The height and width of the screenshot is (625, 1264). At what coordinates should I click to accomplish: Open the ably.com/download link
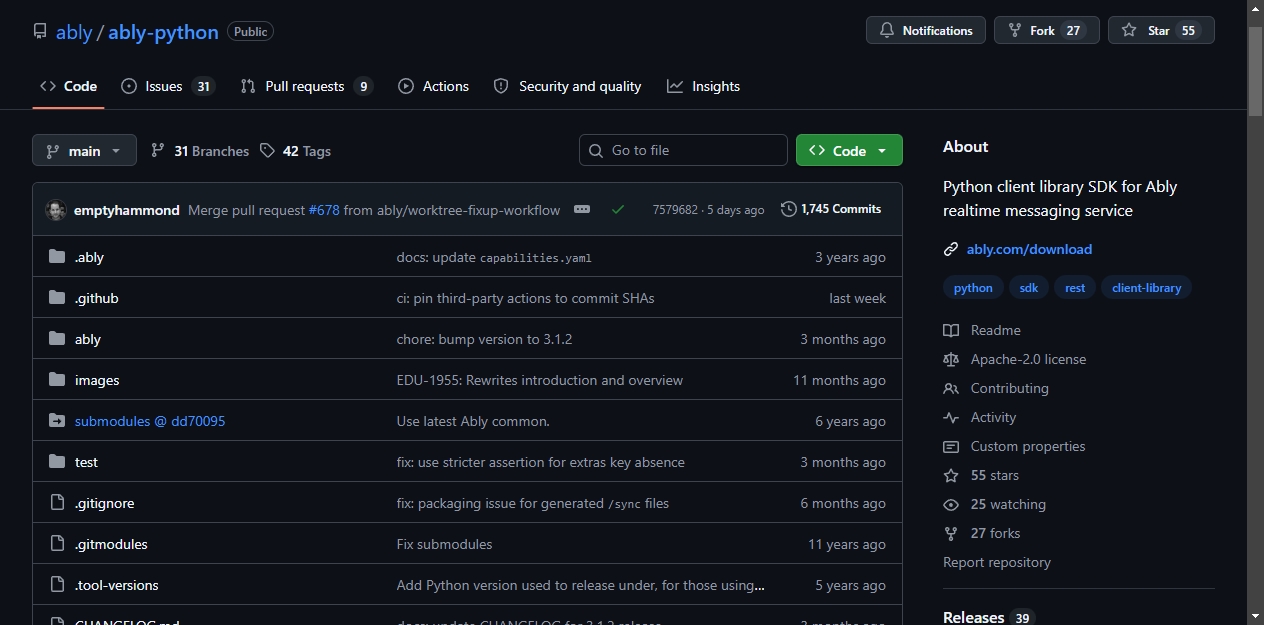(x=1029, y=249)
